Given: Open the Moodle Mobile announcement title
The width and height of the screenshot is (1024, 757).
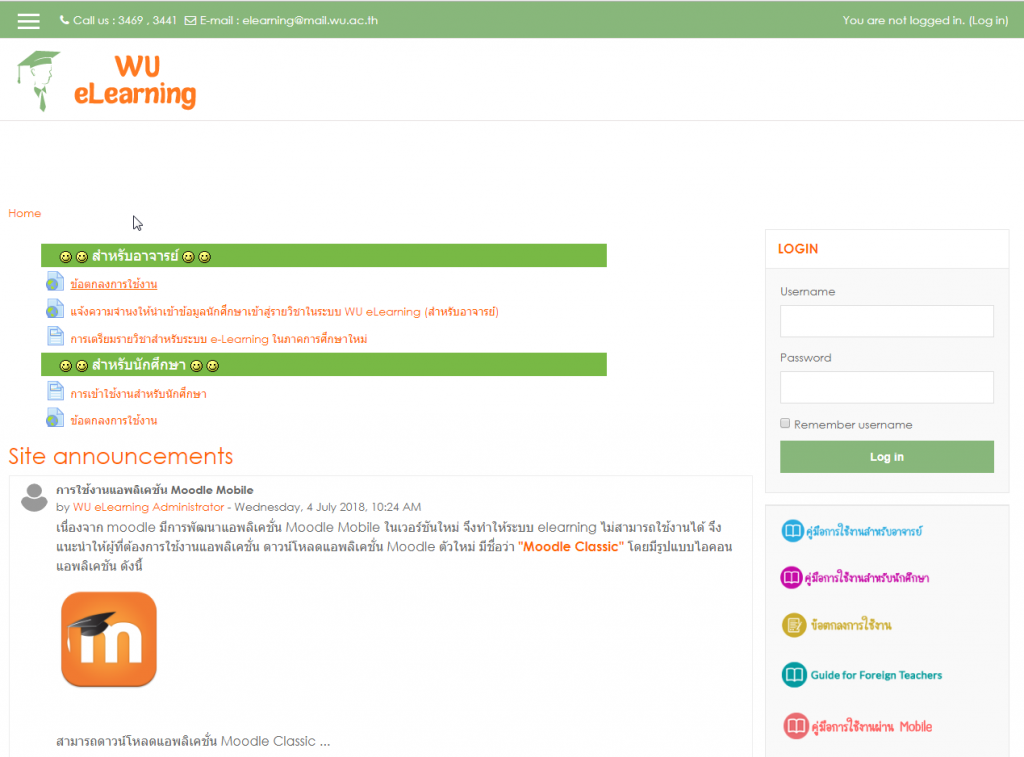Looking at the screenshot, I should (x=154, y=490).
